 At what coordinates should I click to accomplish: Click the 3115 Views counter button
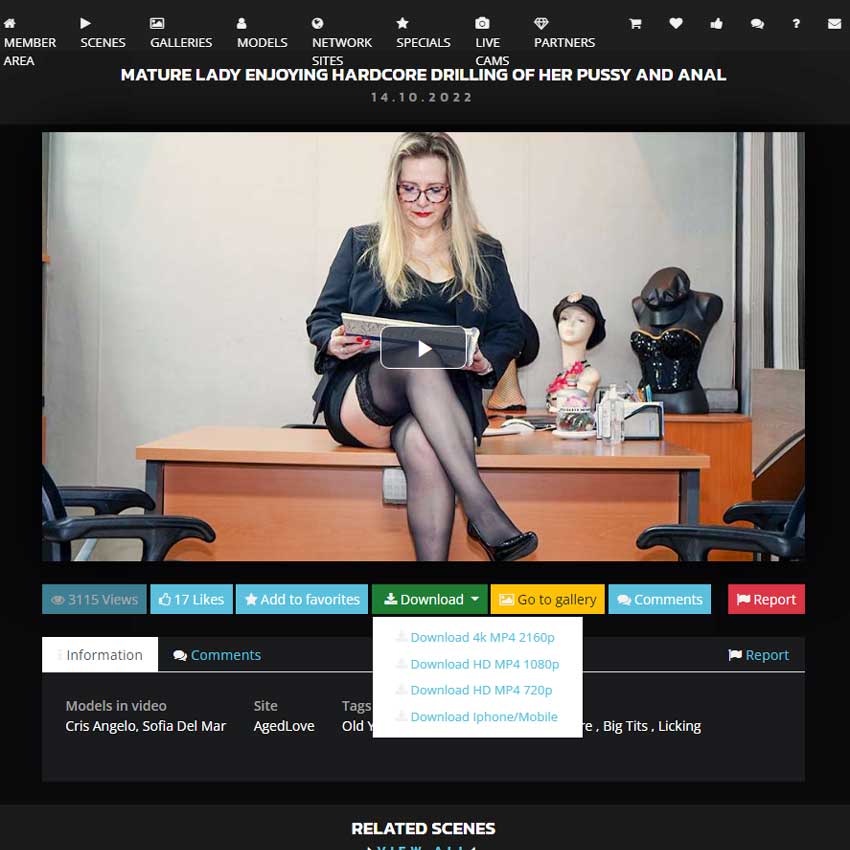(x=94, y=599)
